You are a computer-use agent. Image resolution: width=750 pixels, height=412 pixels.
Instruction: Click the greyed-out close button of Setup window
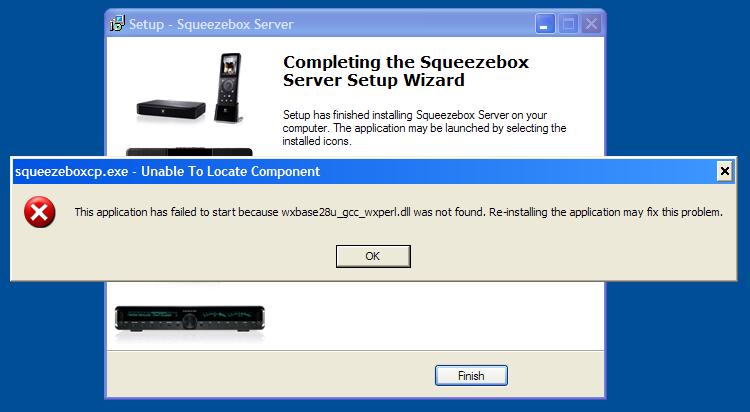592,23
